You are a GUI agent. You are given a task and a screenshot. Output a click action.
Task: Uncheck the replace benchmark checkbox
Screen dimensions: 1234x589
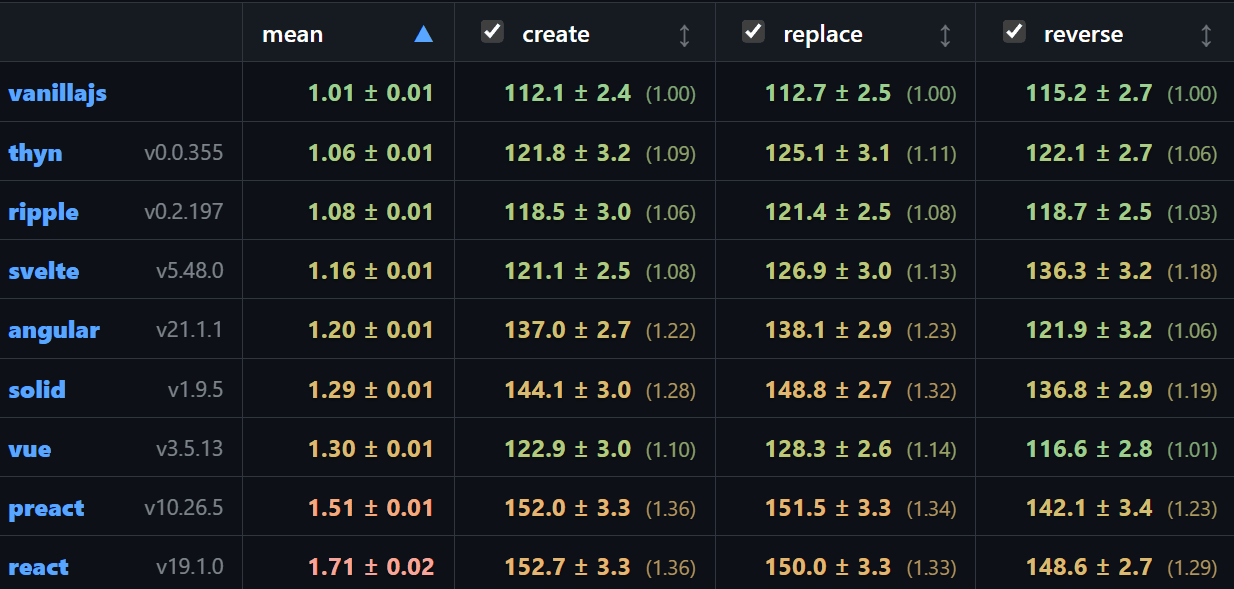pos(752,31)
